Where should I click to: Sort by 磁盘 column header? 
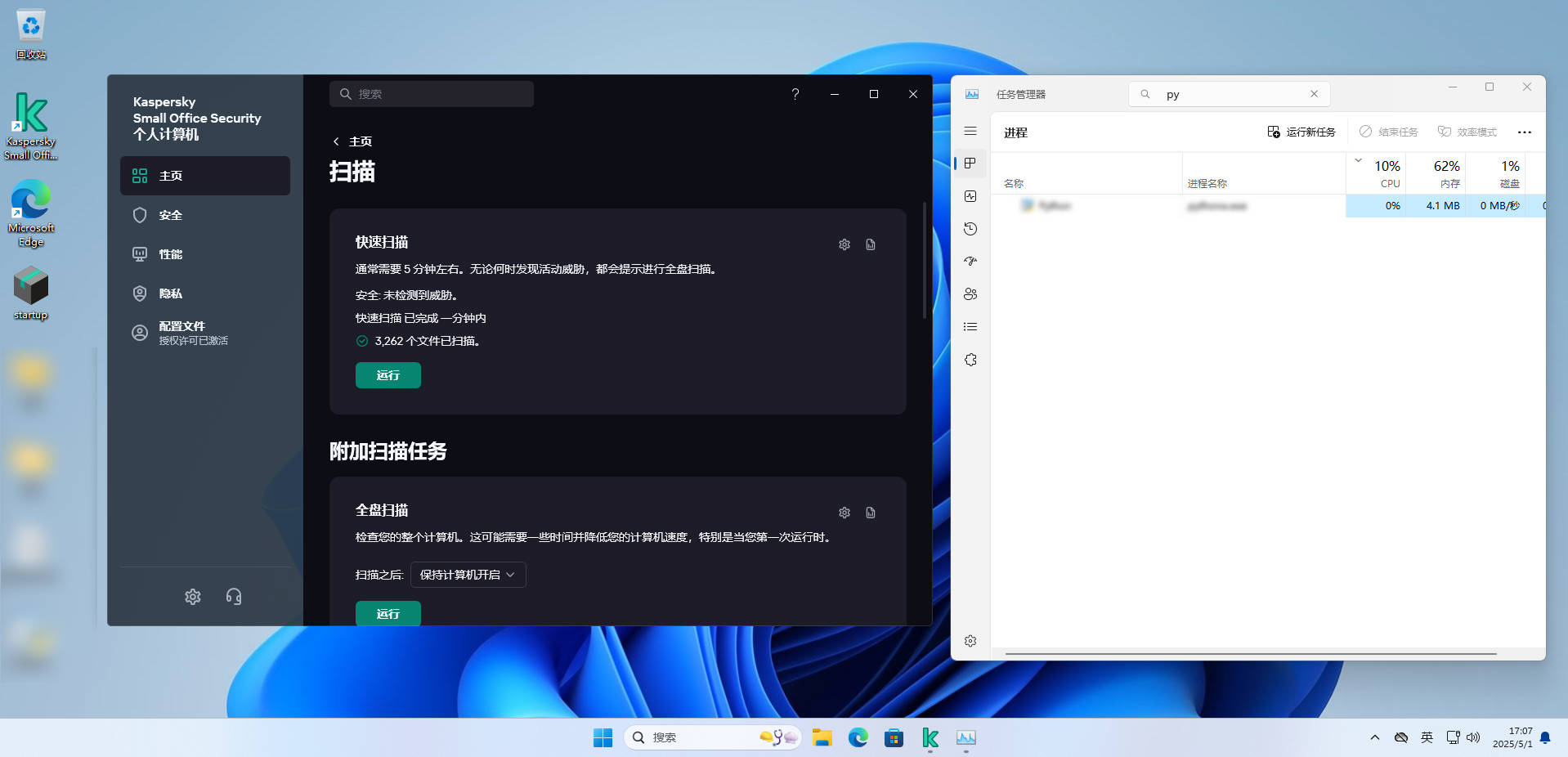click(1495, 173)
